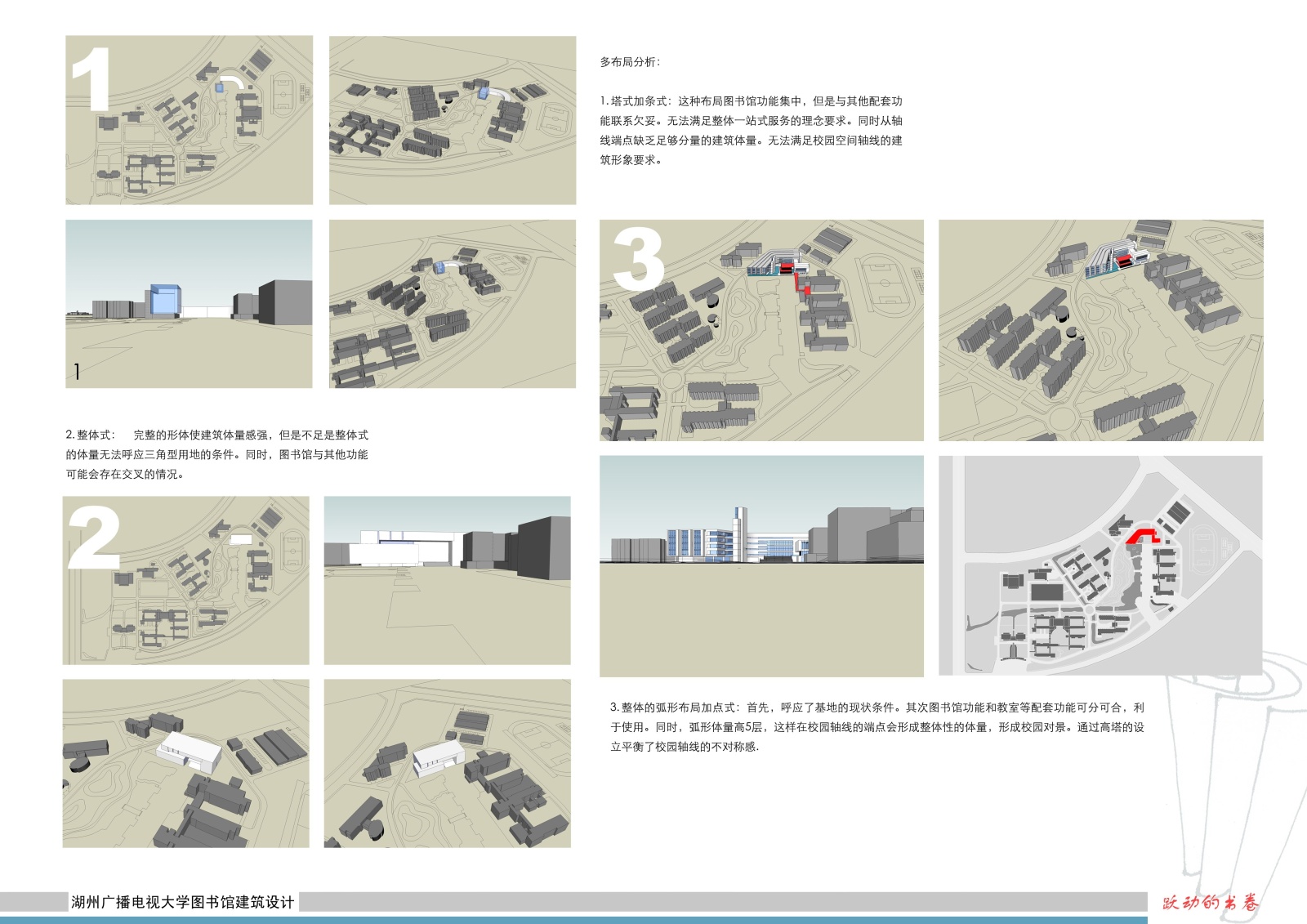1307x924 pixels.
Task: Click the line "可能会存在交叉的情况。"
Action: tap(125, 475)
